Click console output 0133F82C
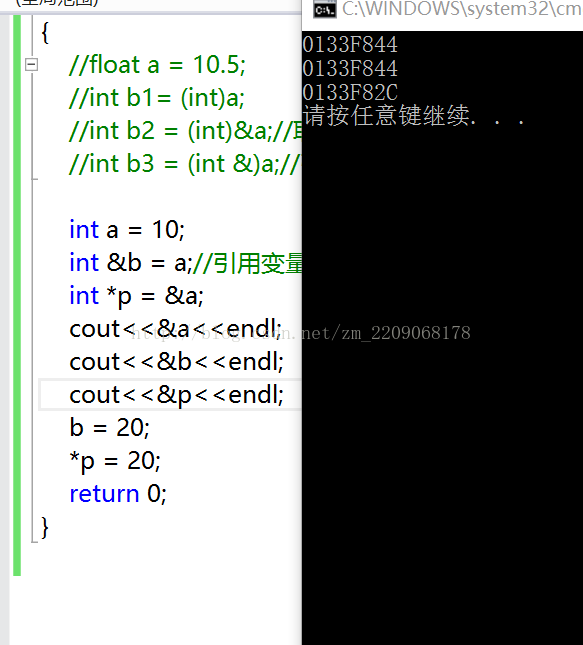The height and width of the screenshot is (645, 583). 350,92
